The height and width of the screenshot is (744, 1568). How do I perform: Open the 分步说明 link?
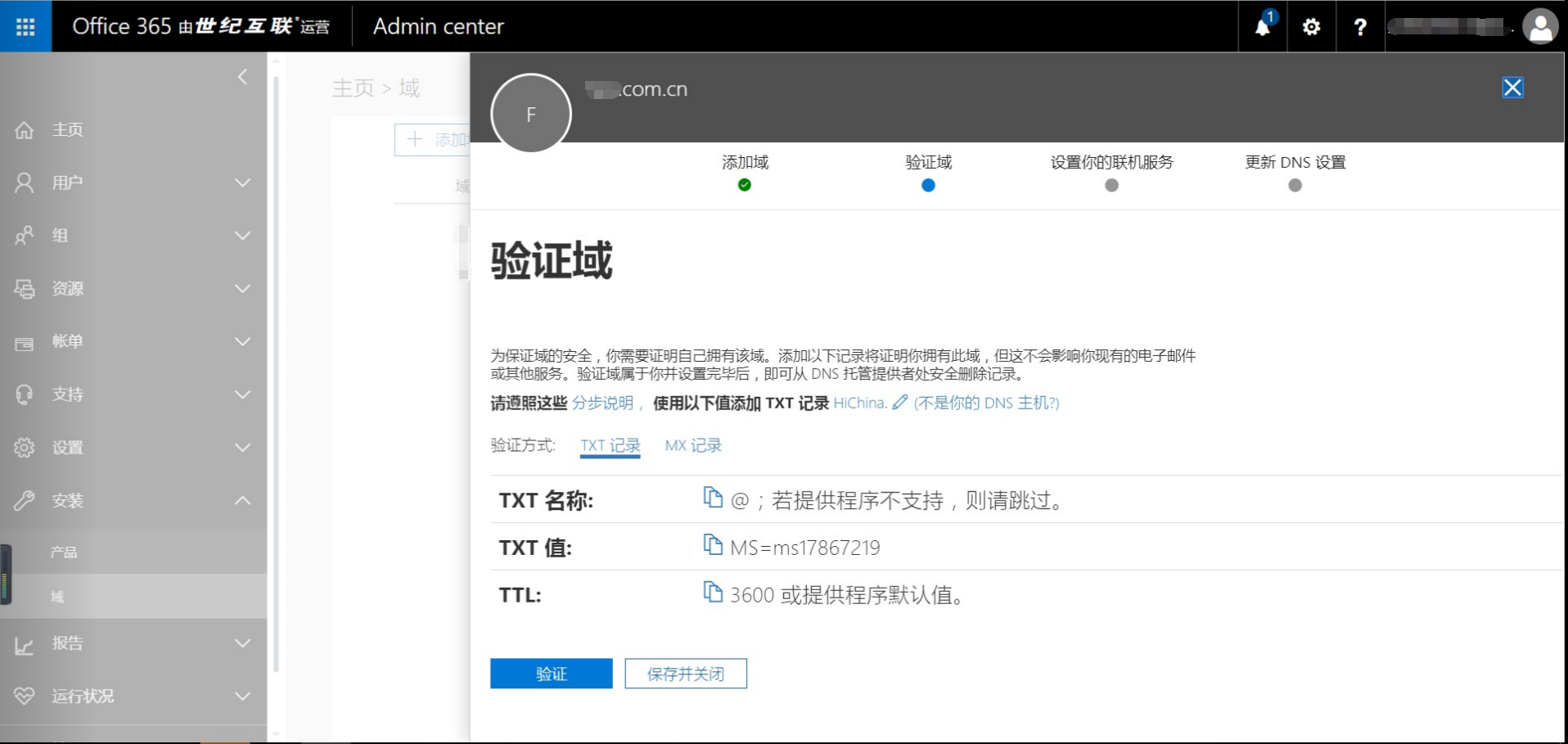(602, 403)
